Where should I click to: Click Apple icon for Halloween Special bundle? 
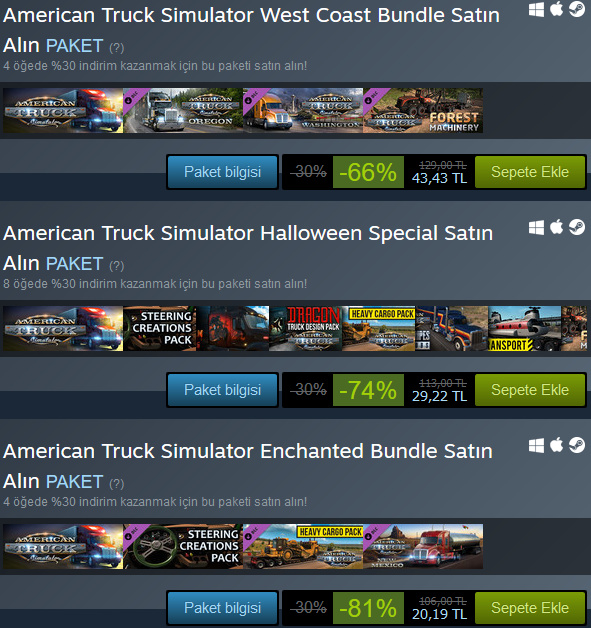tap(556, 227)
